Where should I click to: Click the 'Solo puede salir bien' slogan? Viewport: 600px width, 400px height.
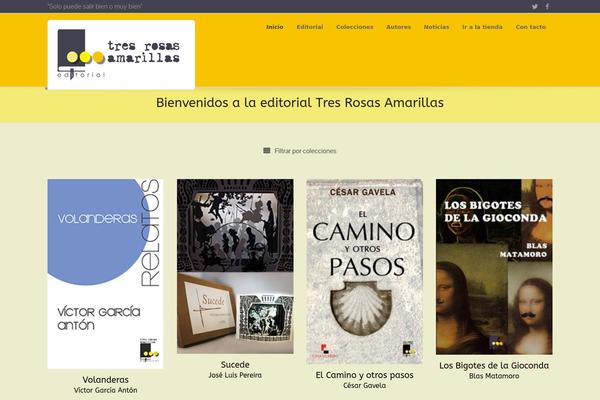coord(95,7)
